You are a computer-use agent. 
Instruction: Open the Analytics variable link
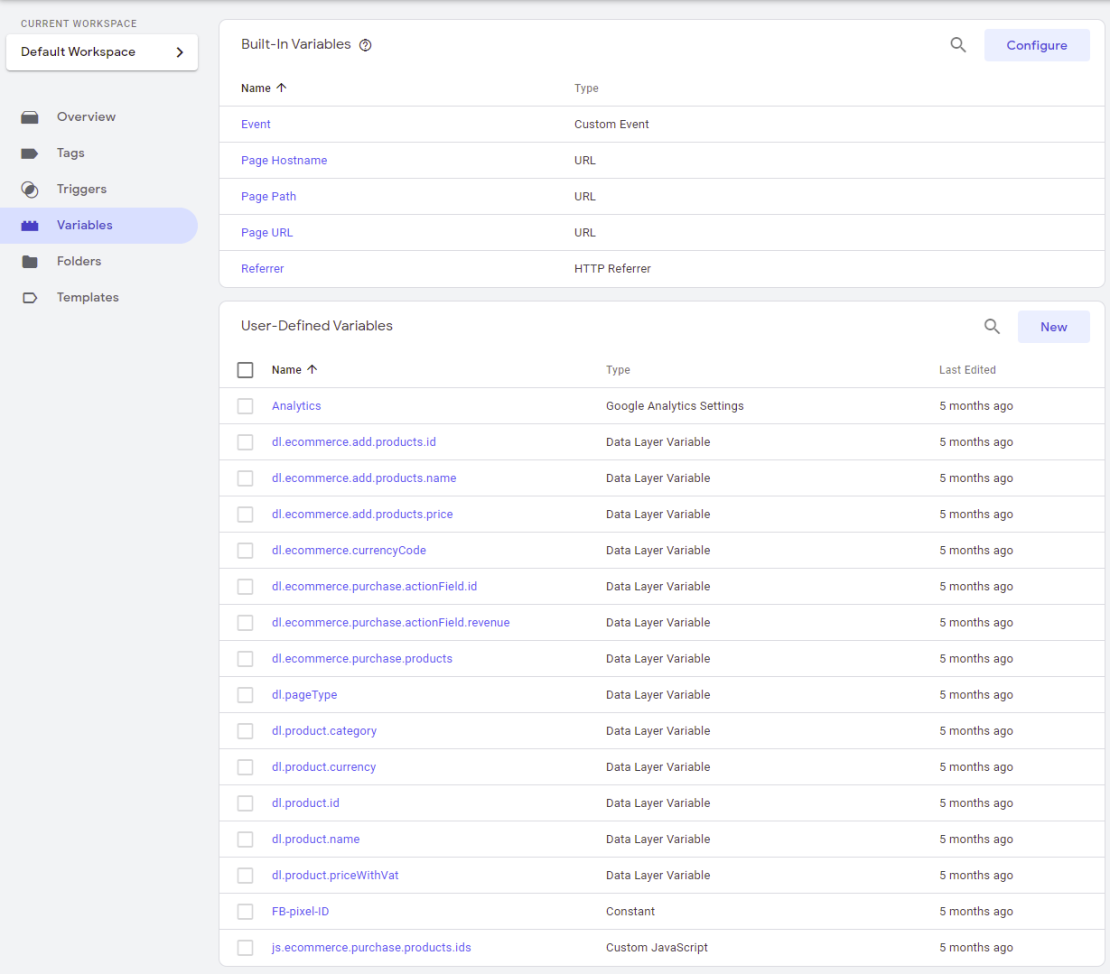tap(297, 406)
